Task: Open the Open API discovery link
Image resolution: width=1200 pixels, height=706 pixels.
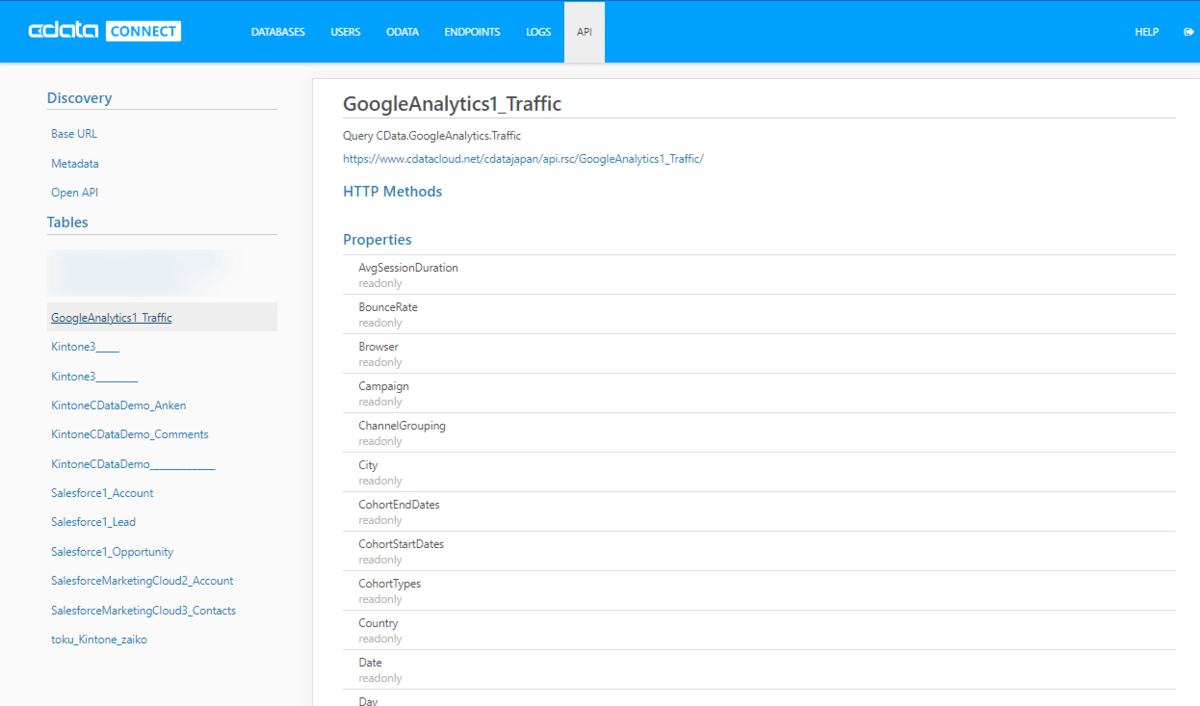Action: point(75,193)
